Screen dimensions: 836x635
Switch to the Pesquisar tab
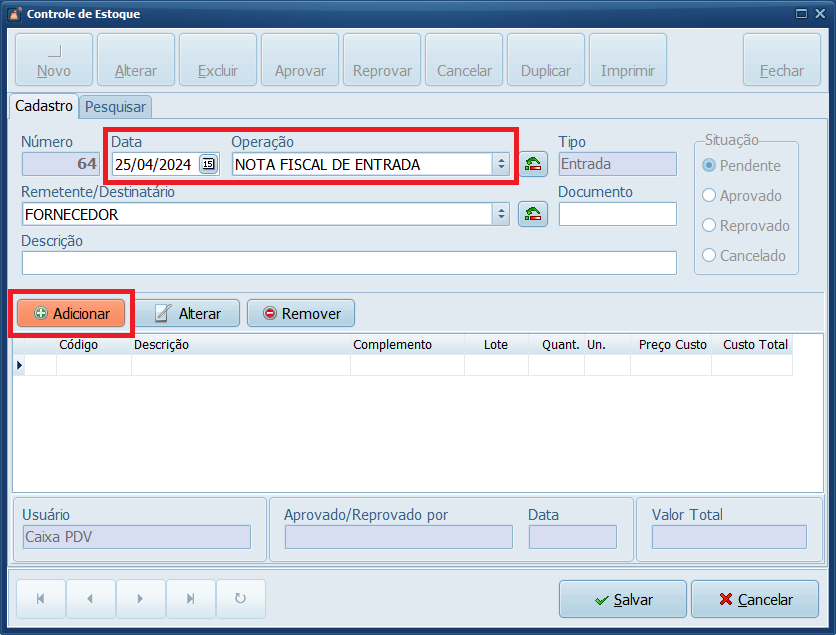point(115,106)
